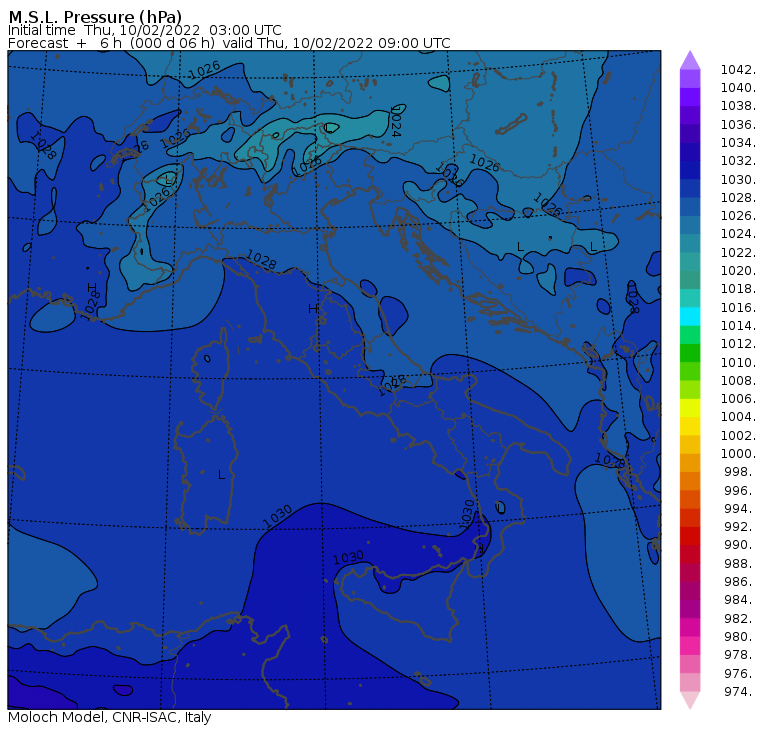
Task: Click the 980. legend value
Action: [x=740, y=636]
